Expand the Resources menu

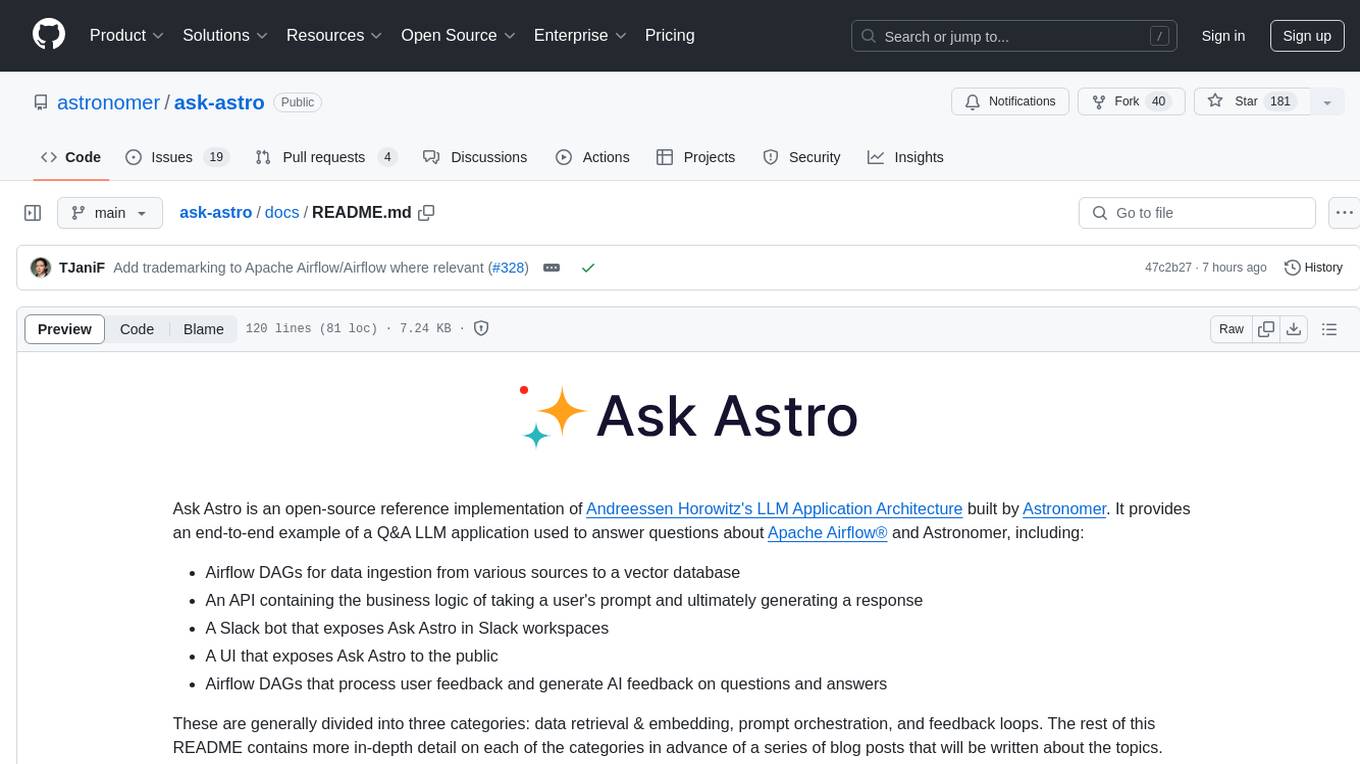tap(334, 35)
